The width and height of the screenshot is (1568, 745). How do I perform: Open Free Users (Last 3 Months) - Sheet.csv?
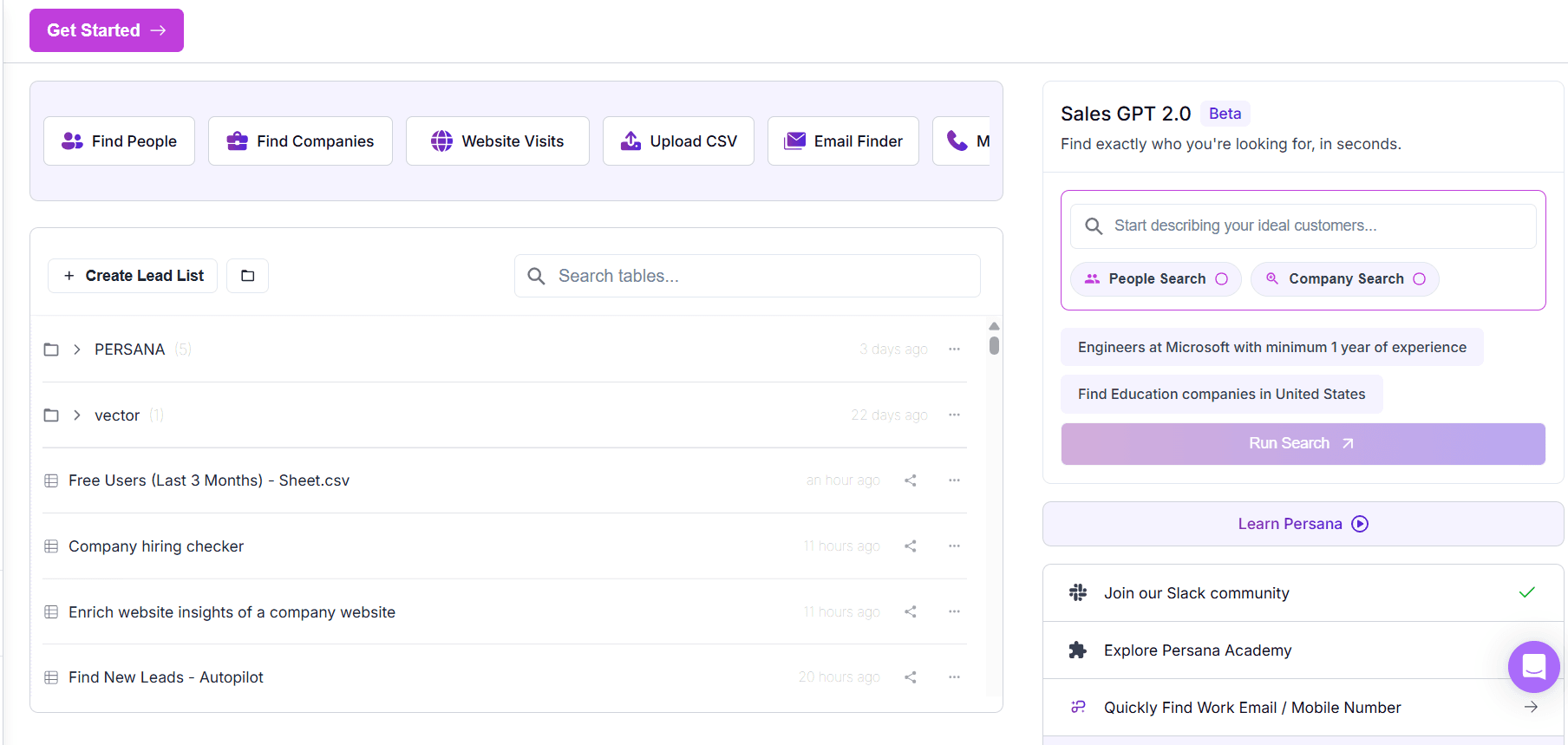coord(209,480)
